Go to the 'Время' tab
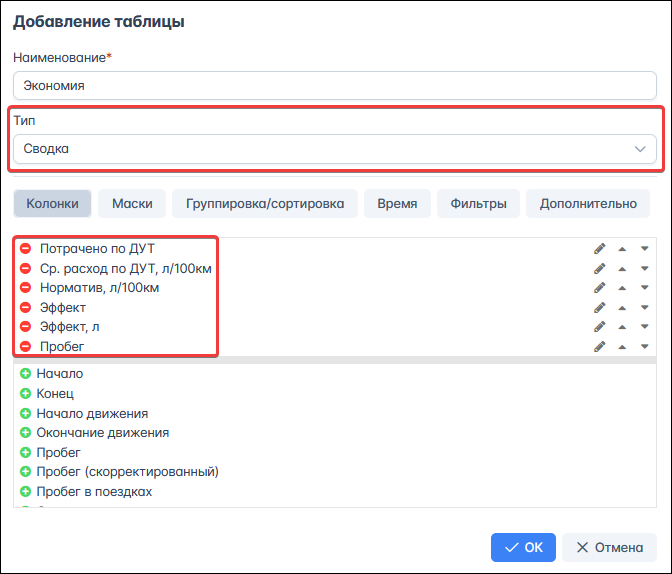Image resolution: width=672 pixels, height=574 pixels. coord(397,204)
